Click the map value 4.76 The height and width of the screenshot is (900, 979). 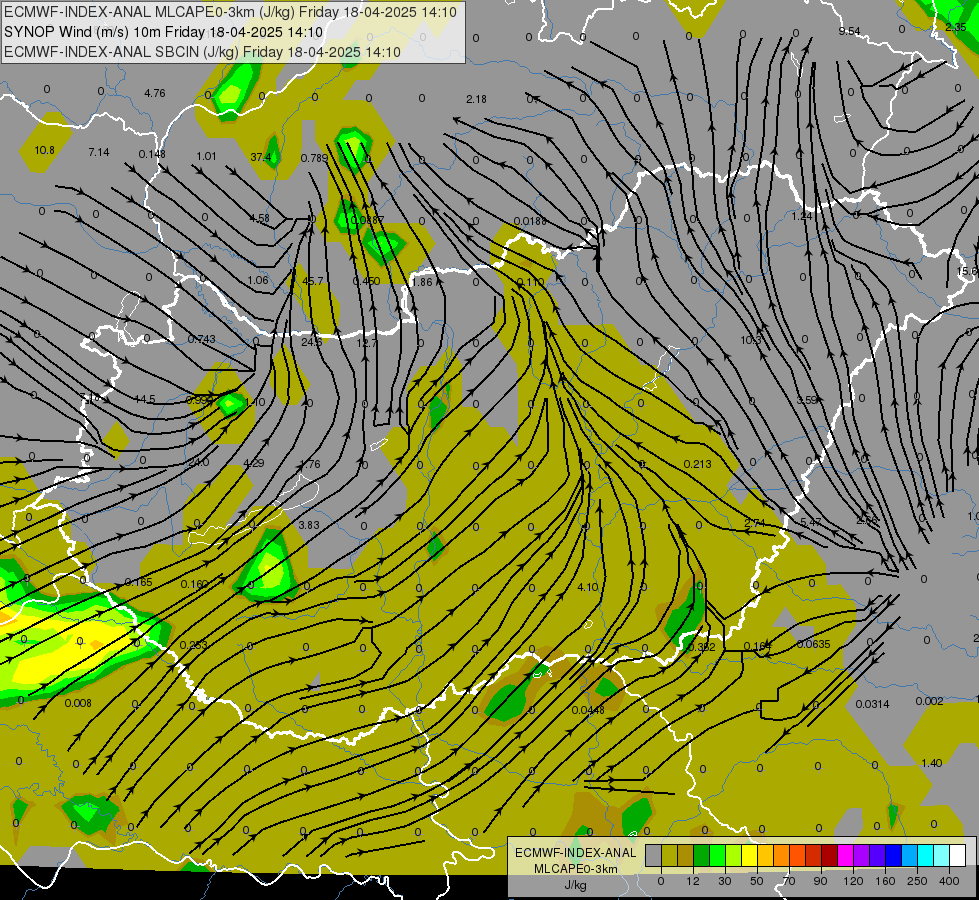click(155, 93)
